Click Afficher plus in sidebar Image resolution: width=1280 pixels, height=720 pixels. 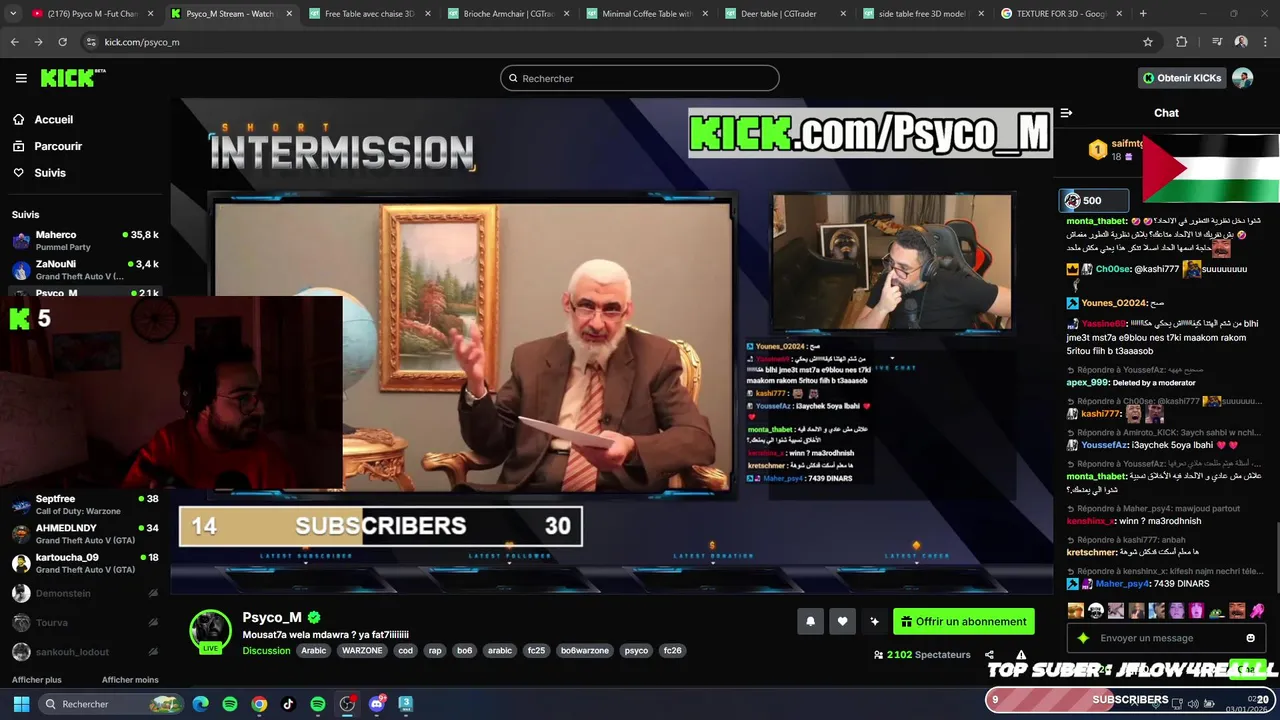coord(37,680)
